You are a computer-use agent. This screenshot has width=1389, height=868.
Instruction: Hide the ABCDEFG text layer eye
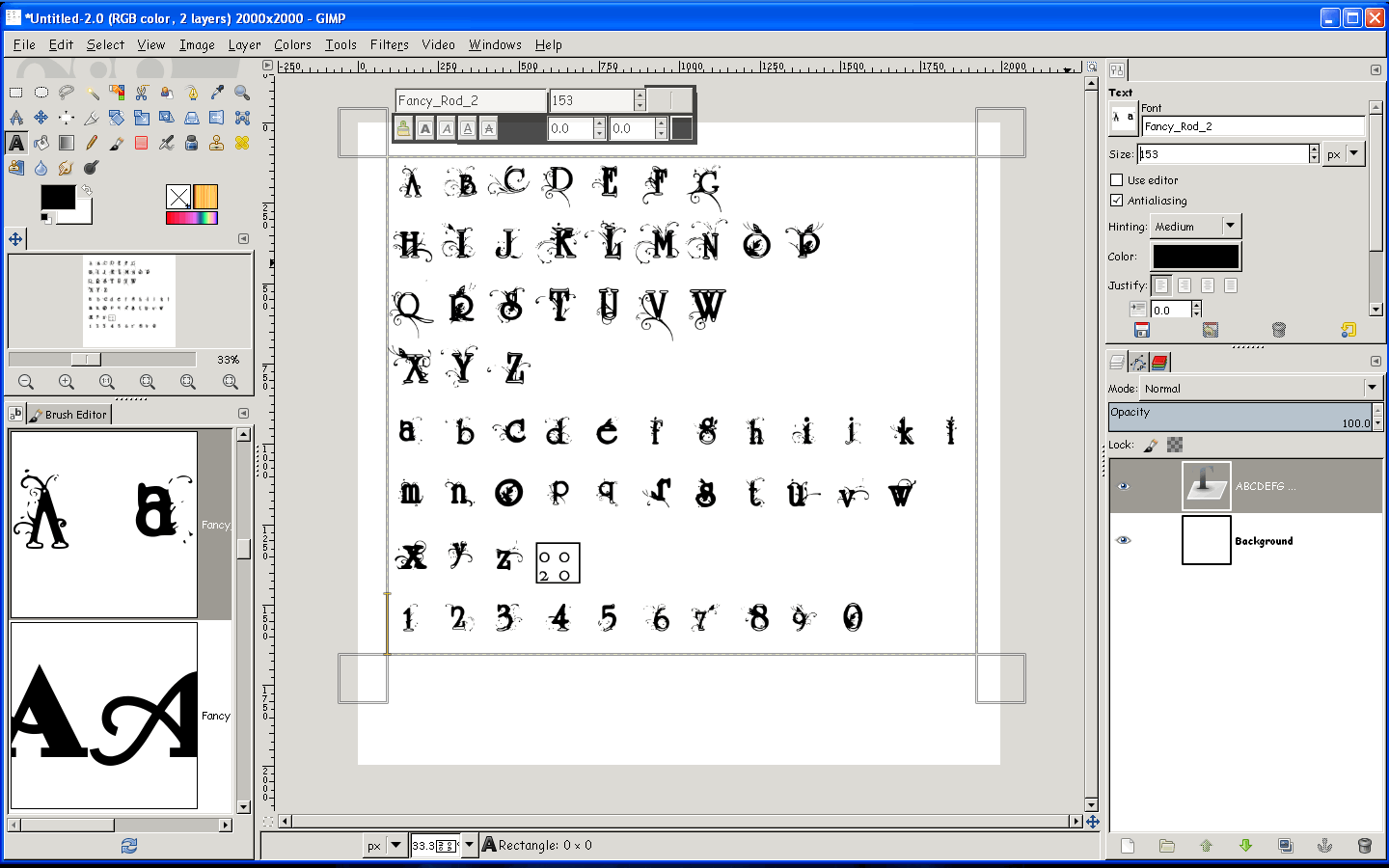point(1123,486)
